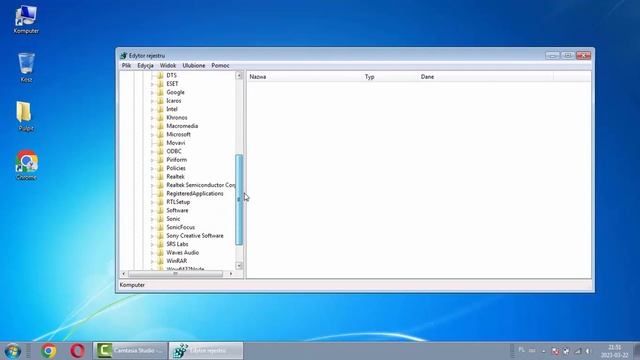Expand the WinRAR registry key
The height and width of the screenshot is (360, 640).
pyautogui.click(x=152, y=261)
